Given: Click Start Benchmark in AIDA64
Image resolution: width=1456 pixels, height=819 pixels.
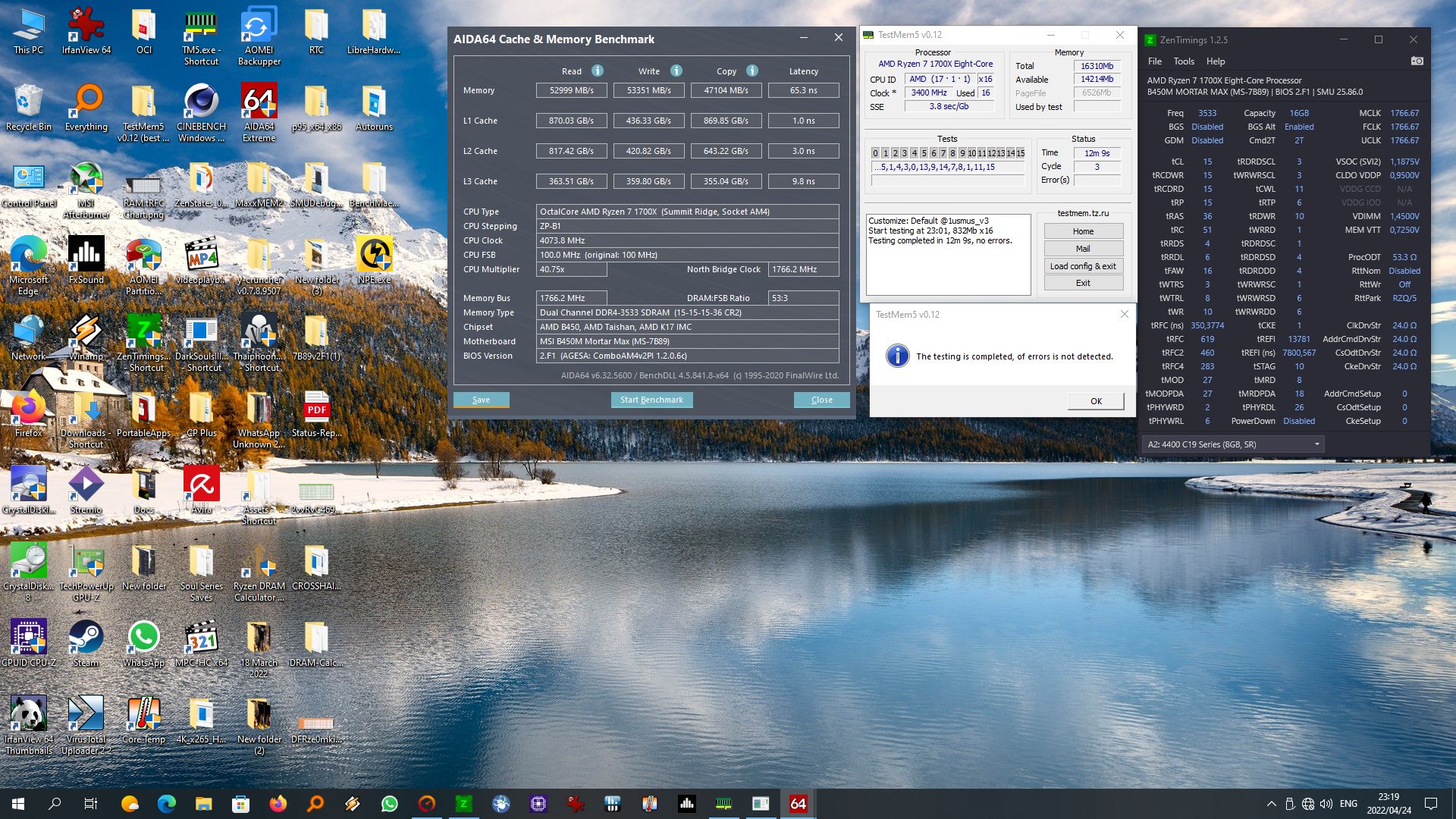Looking at the screenshot, I should (x=651, y=400).
